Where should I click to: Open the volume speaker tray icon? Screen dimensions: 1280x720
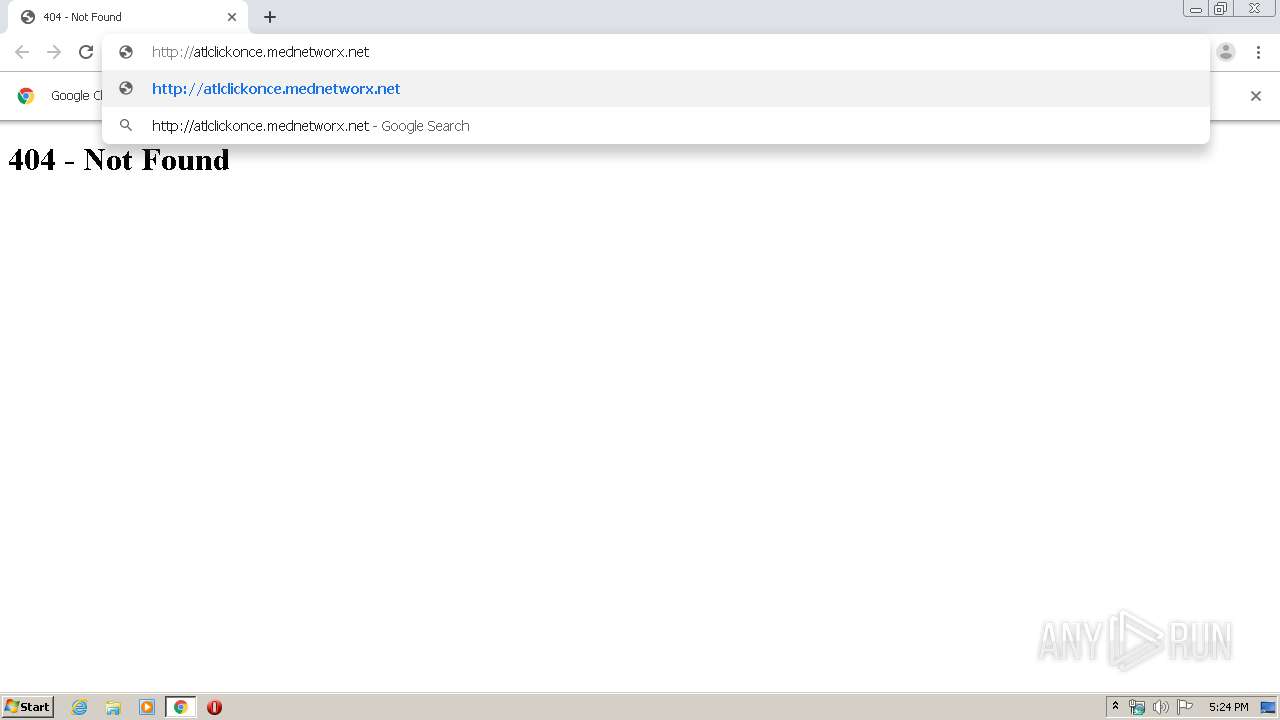point(1160,707)
